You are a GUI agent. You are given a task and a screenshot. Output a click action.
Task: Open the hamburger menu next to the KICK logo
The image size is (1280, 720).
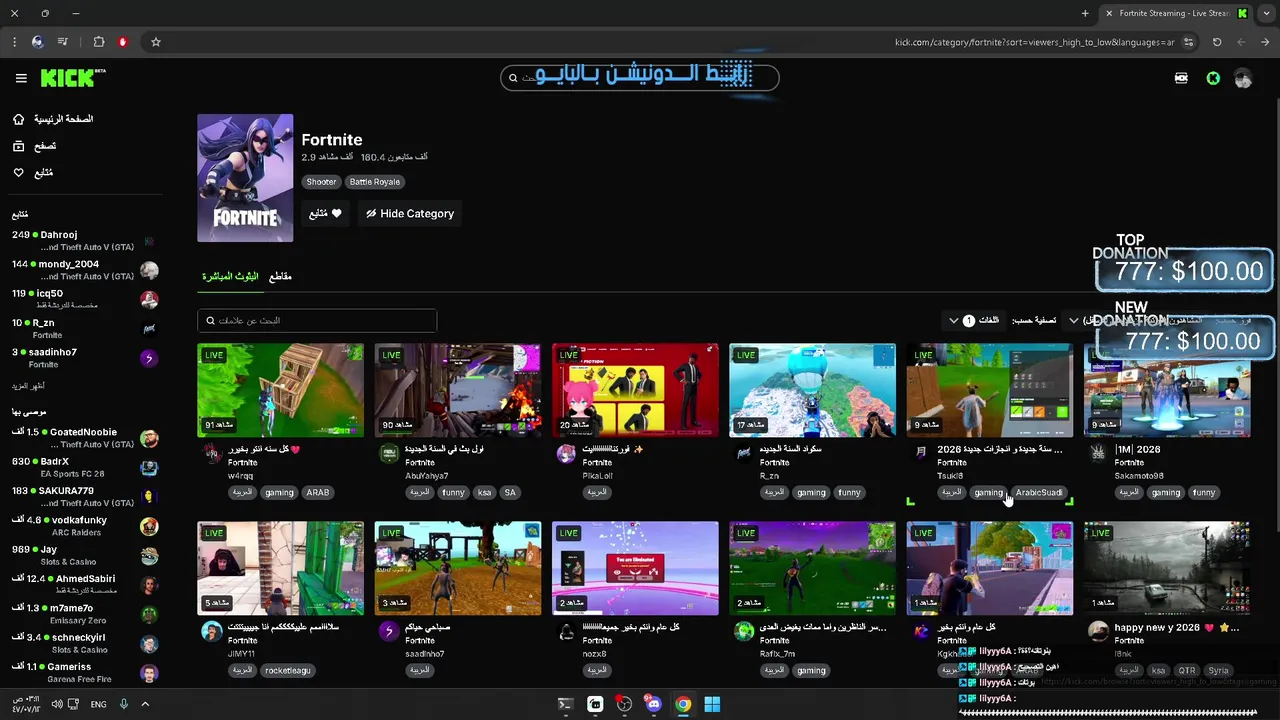tap(21, 78)
